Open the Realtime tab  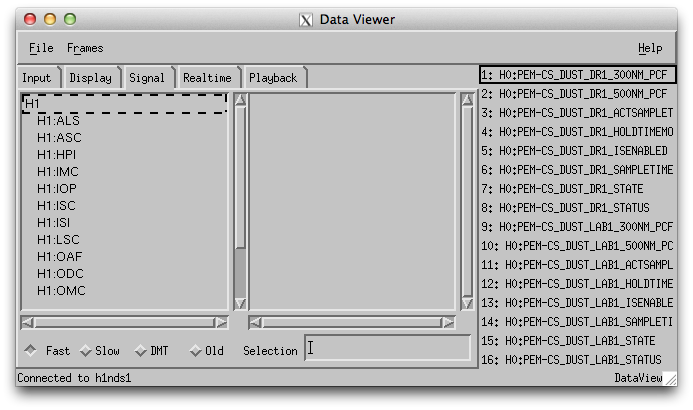tap(207, 78)
